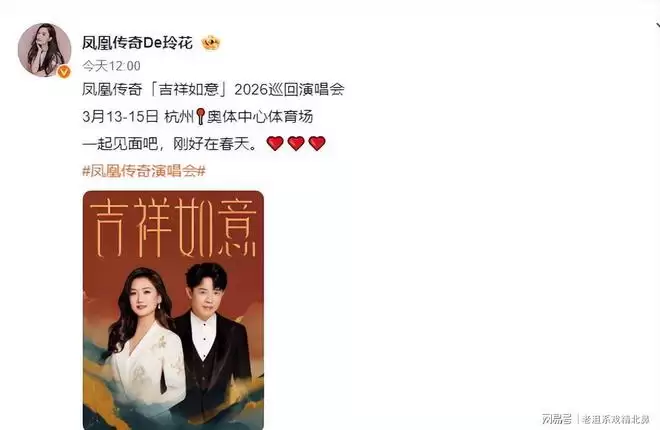This screenshot has width=660, height=430.
Task: Click the gold crown membership icon
Action: [211, 43]
